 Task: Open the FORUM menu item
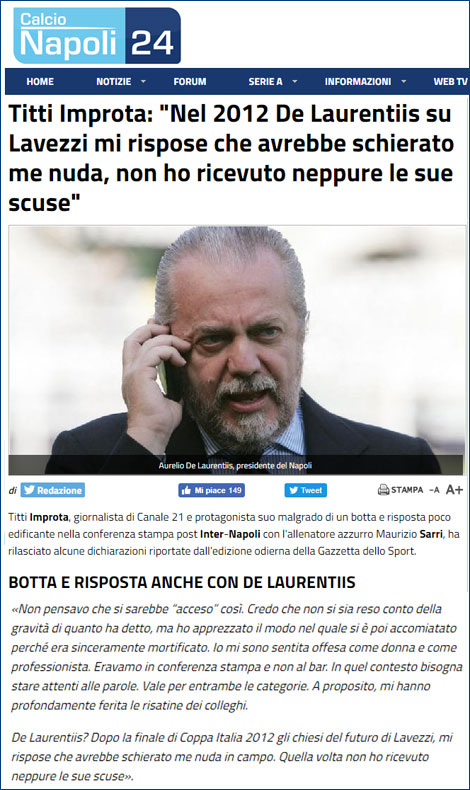pyautogui.click(x=190, y=82)
